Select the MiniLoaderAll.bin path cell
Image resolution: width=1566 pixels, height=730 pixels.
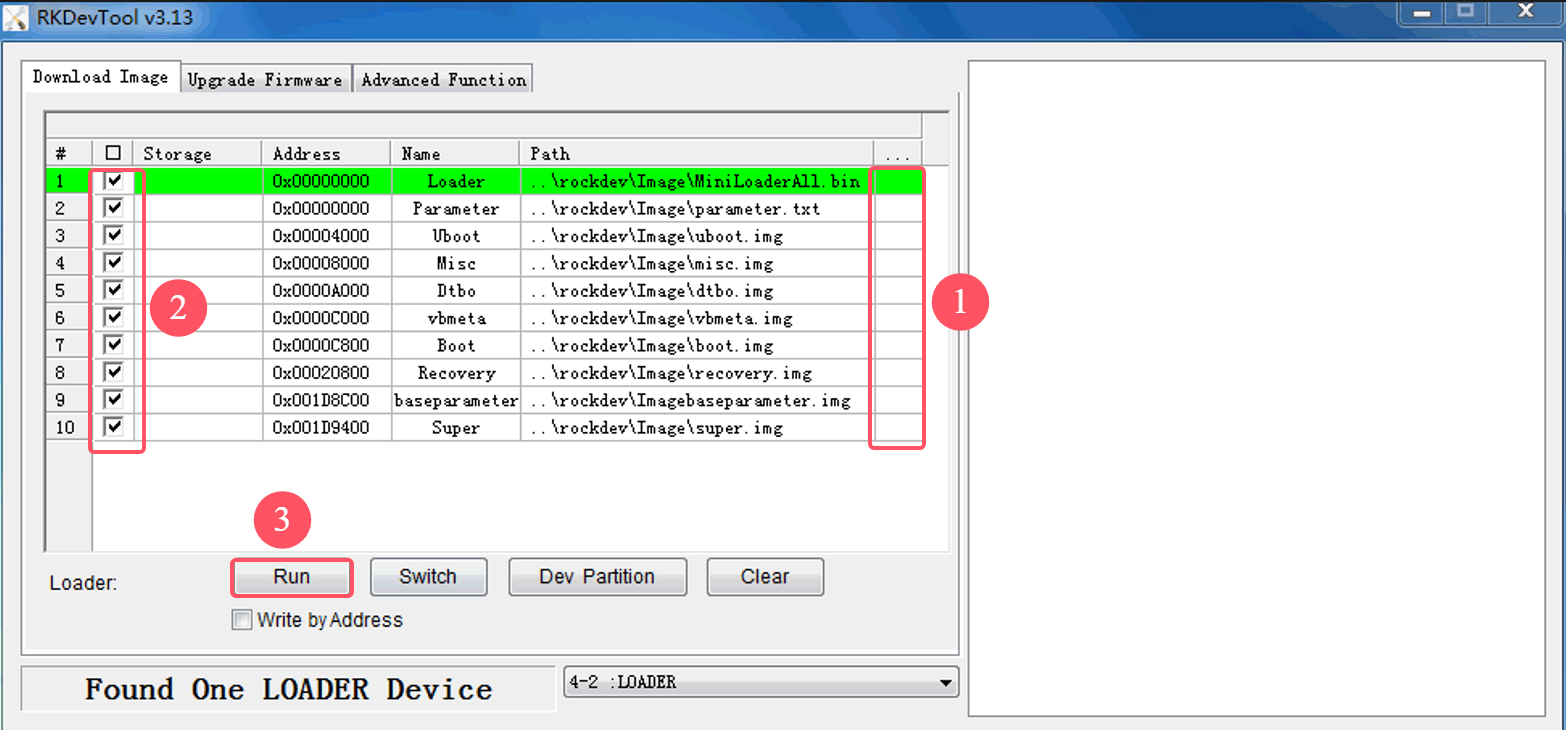pos(696,181)
